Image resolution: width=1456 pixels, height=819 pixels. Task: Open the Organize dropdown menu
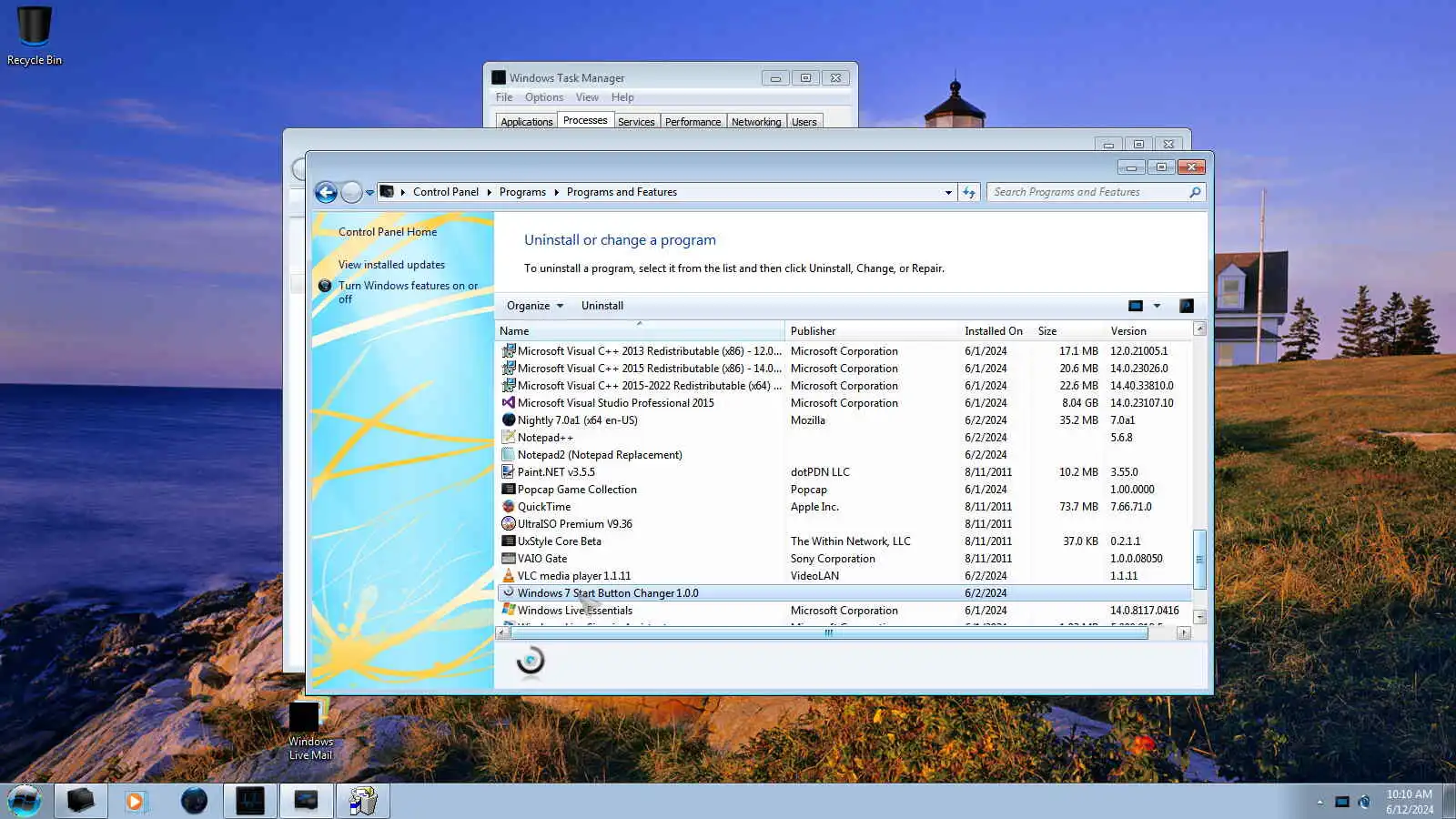pyautogui.click(x=535, y=306)
